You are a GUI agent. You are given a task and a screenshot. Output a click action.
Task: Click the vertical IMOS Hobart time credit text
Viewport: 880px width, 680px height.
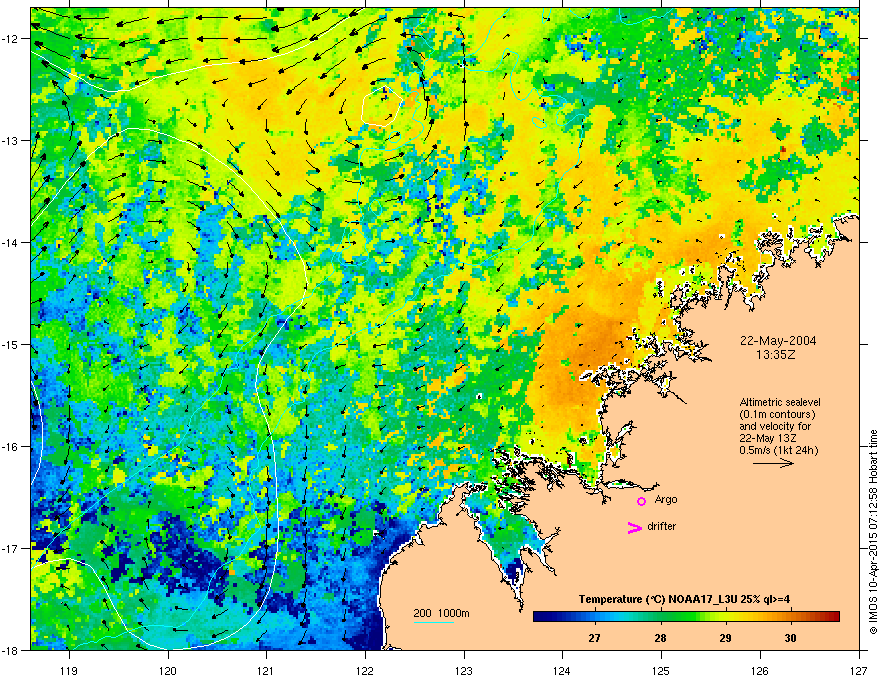point(873,532)
